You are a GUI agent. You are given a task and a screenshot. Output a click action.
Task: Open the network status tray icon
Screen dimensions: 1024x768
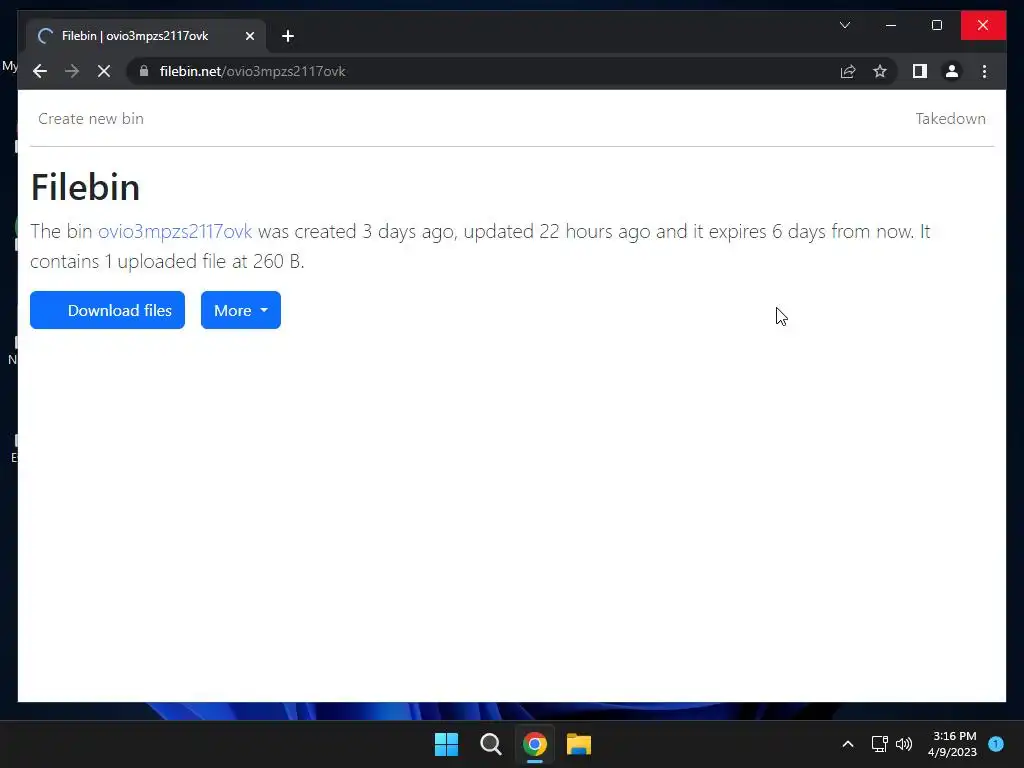[x=879, y=744]
